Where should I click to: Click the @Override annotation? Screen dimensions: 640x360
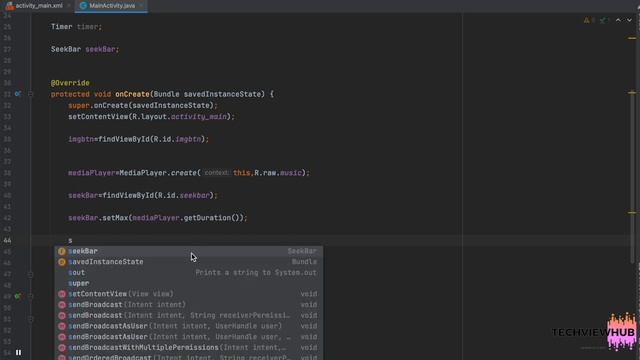(x=70, y=83)
